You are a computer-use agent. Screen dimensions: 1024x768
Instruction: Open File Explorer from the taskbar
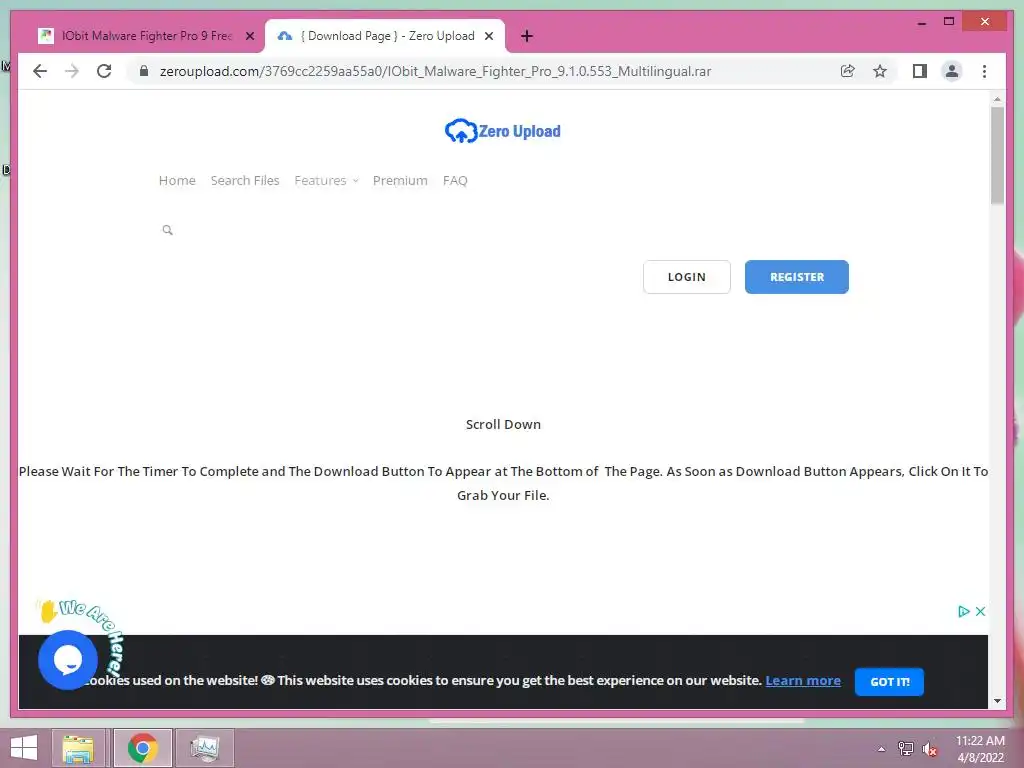(x=78, y=748)
